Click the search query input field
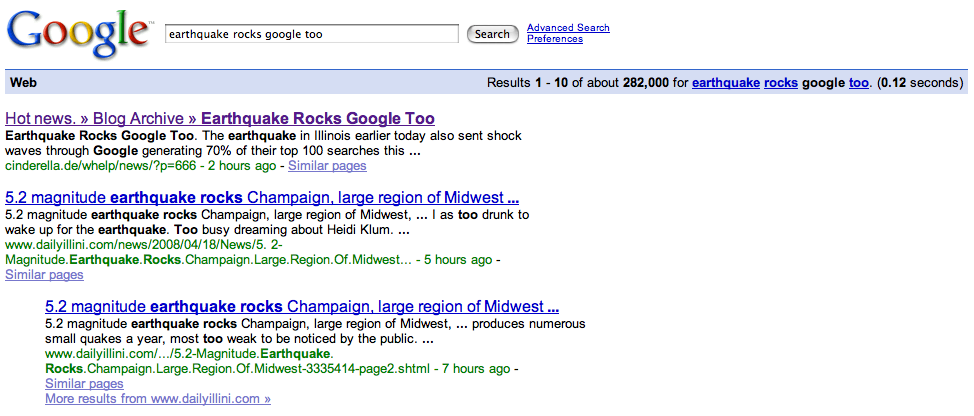This screenshot has height=416, width=974. click(x=311, y=34)
